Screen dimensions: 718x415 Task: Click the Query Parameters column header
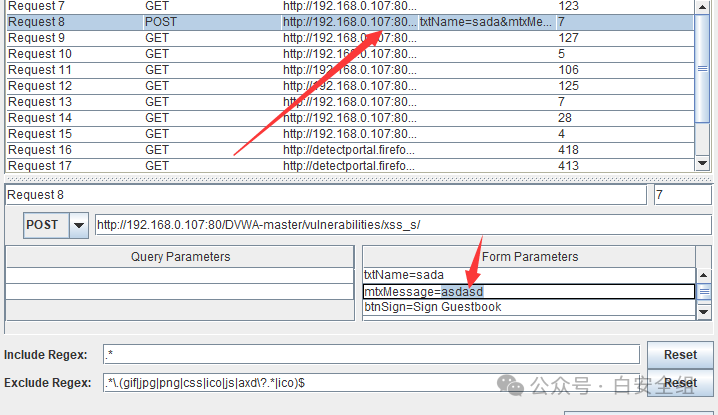[180, 257]
